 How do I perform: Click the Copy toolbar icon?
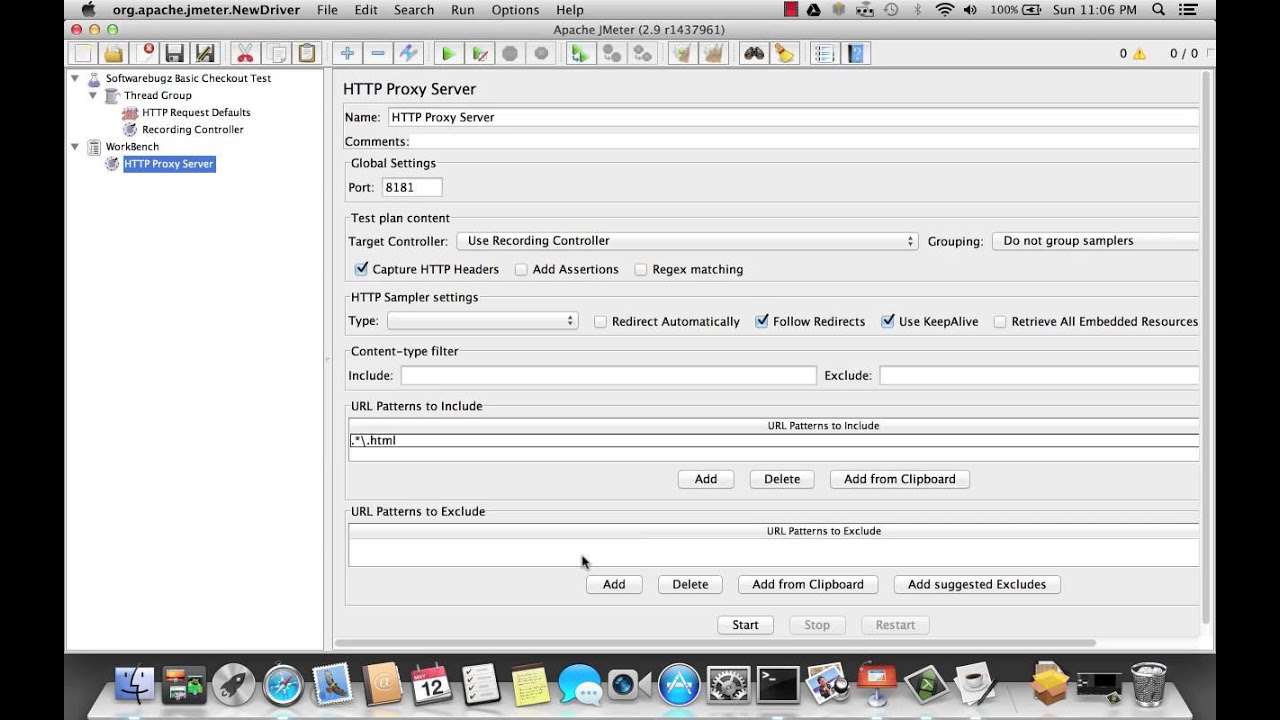[276, 54]
